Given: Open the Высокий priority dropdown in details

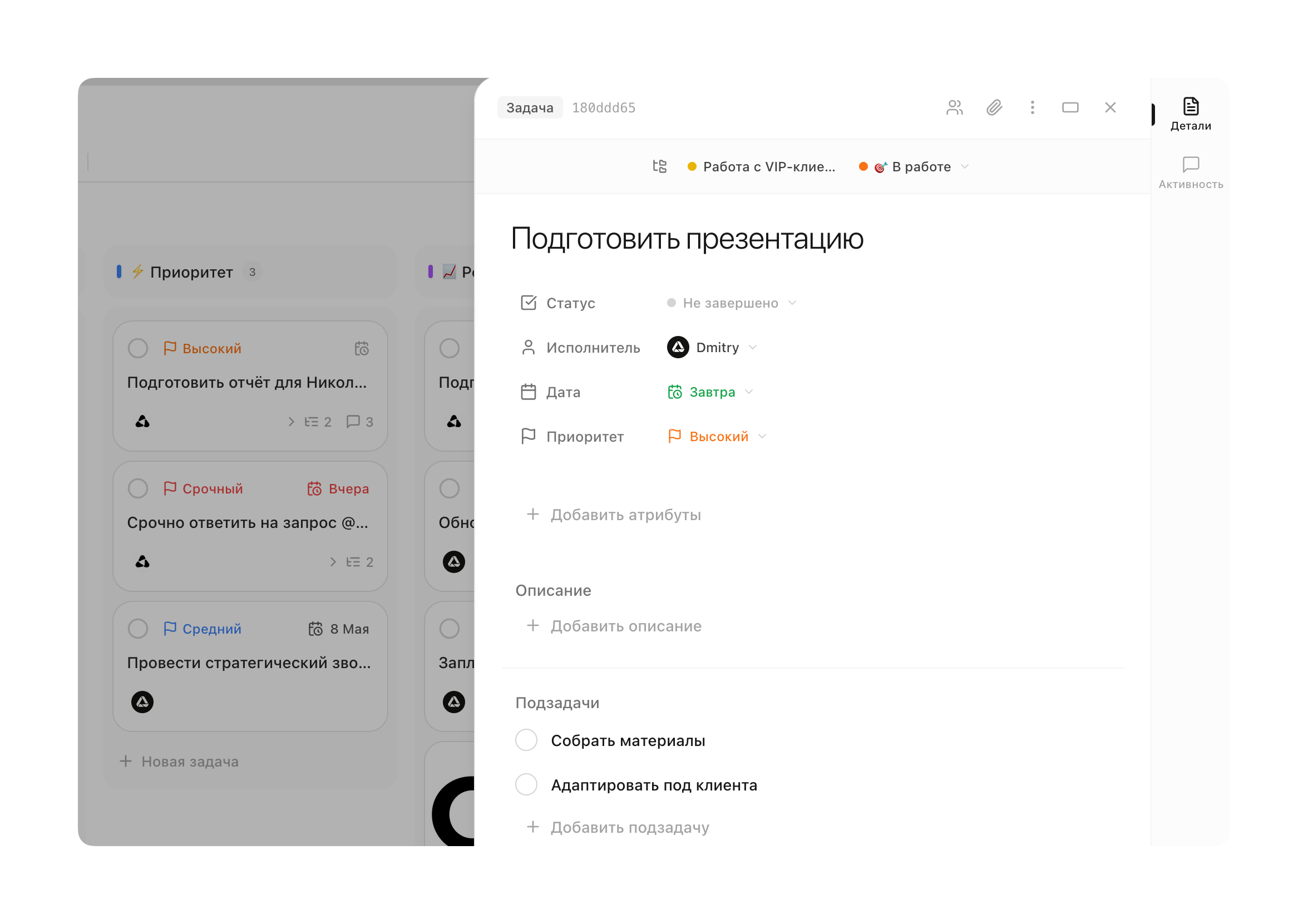Looking at the screenshot, I should (x=717, y=436).
